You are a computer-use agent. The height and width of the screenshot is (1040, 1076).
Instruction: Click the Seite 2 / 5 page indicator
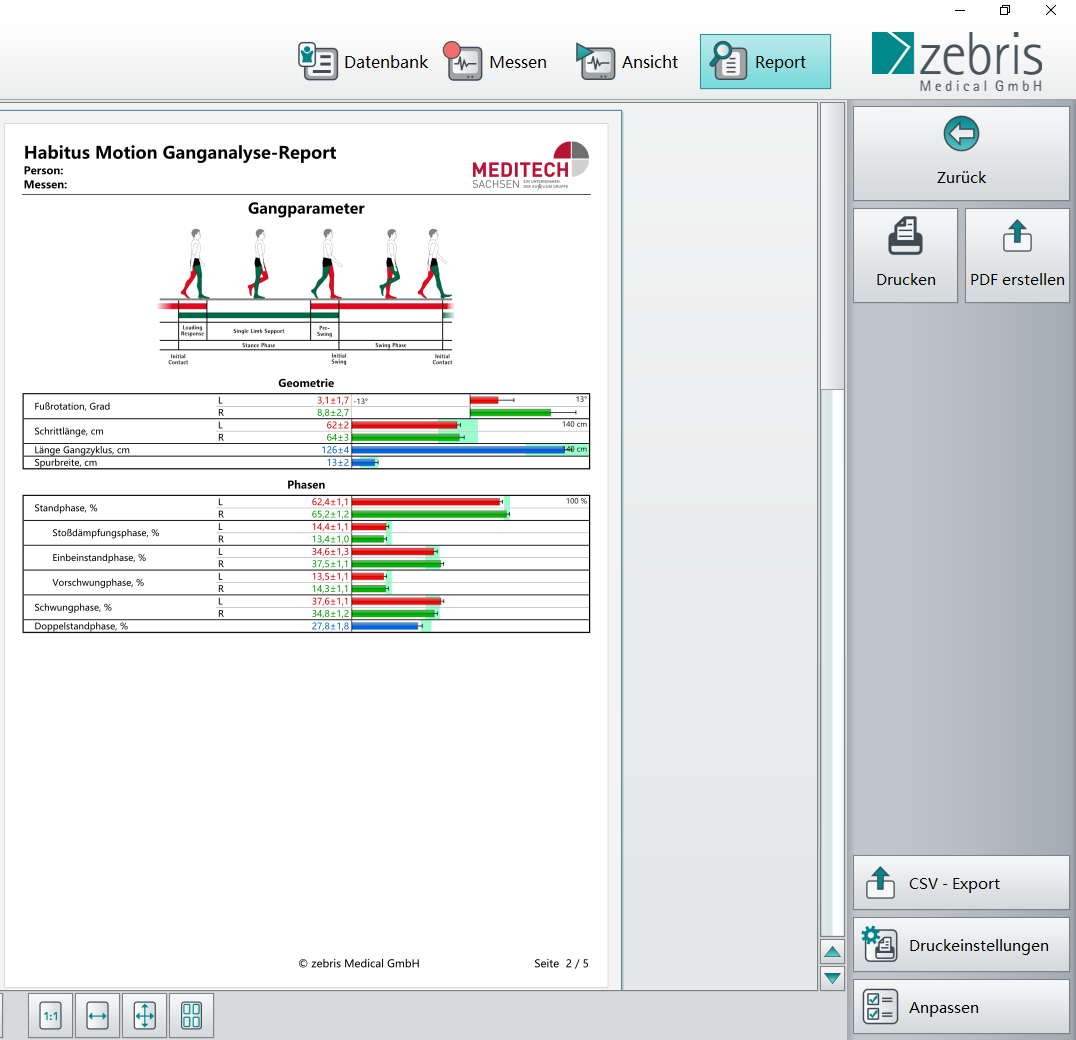click(561, 963)
